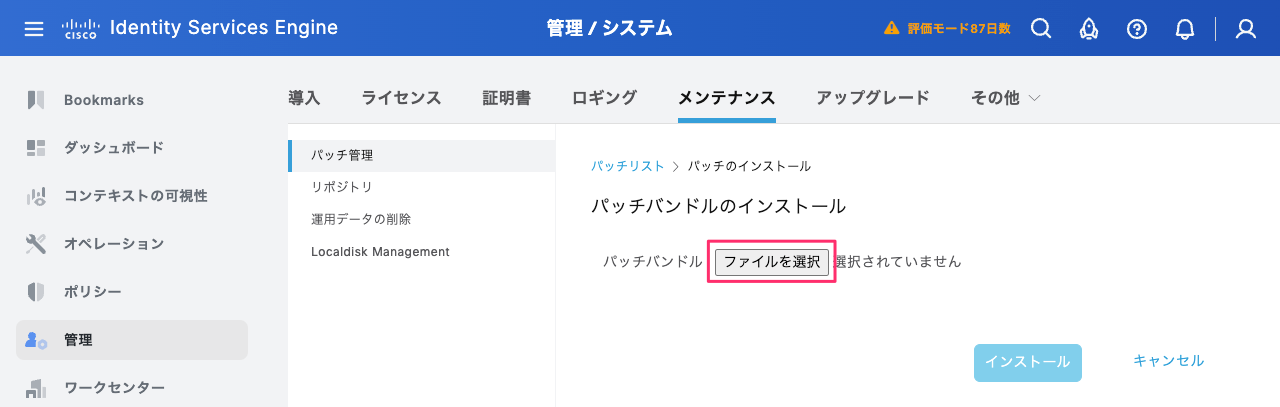
Task: Click the evaluation mode warning icon
Action: [892, 29]
